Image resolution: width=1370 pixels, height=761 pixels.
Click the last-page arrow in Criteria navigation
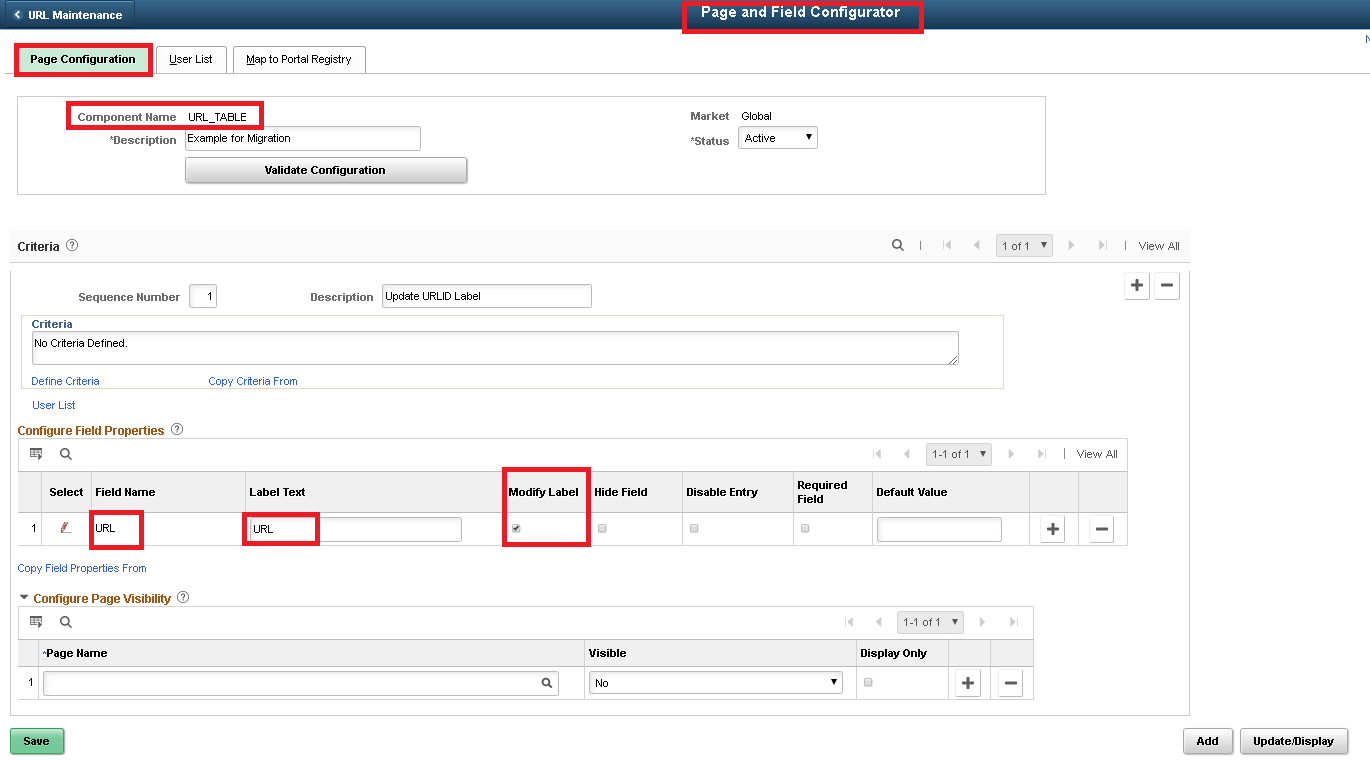(1102, 245)
